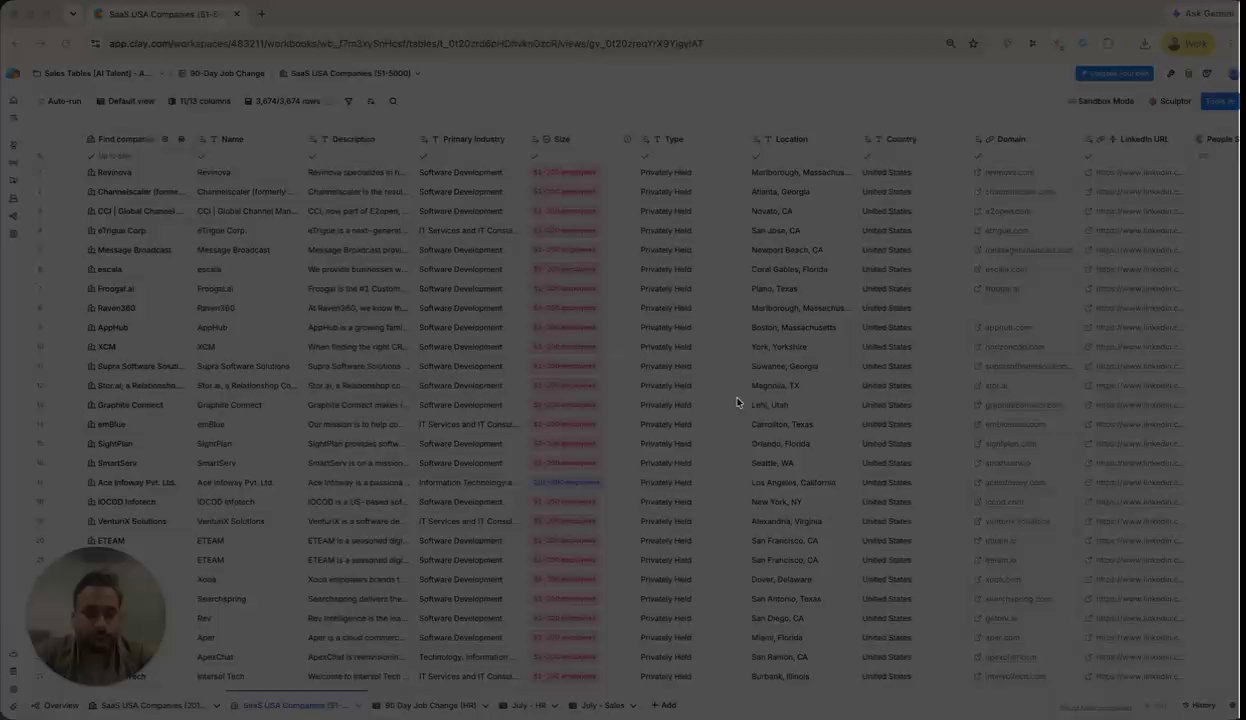Open the Default view selector
The image size is (1246, 720).
pyautogui.click(x=126, y=101)
